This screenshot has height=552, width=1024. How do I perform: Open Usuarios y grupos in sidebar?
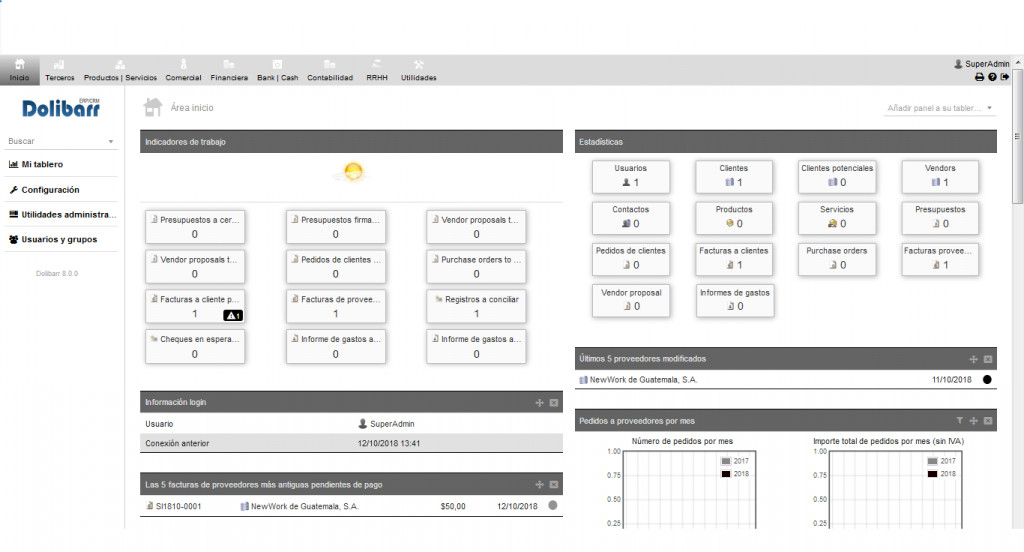59,240
